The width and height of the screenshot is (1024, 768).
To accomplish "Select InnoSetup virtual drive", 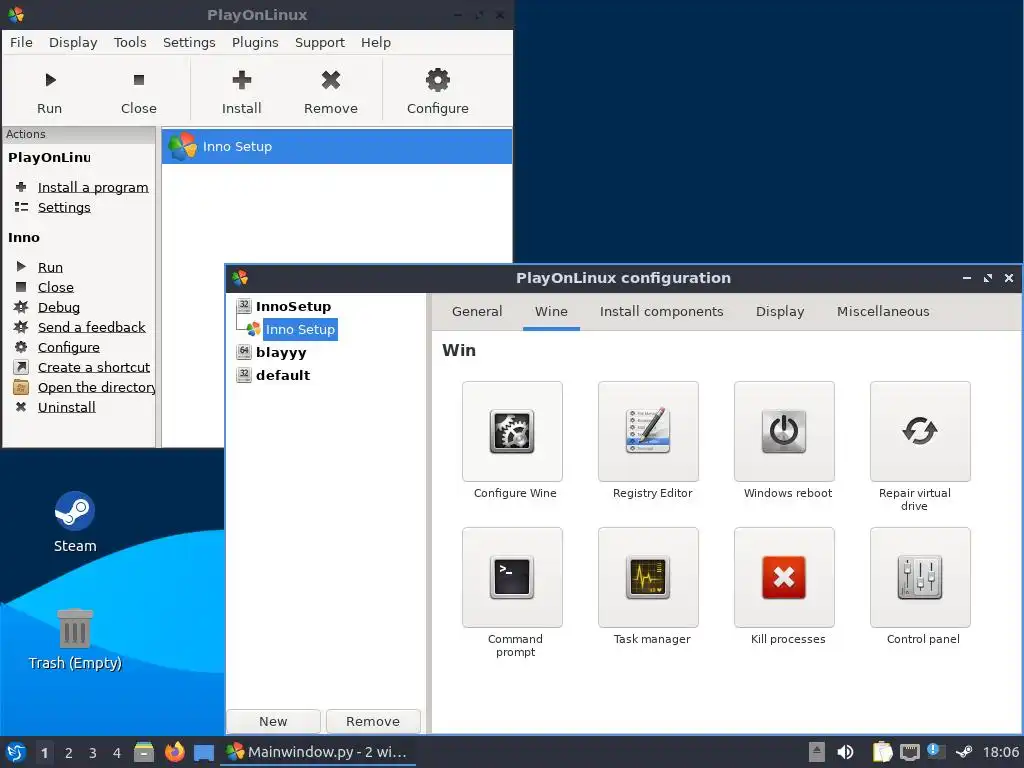I will click(293, 306).
